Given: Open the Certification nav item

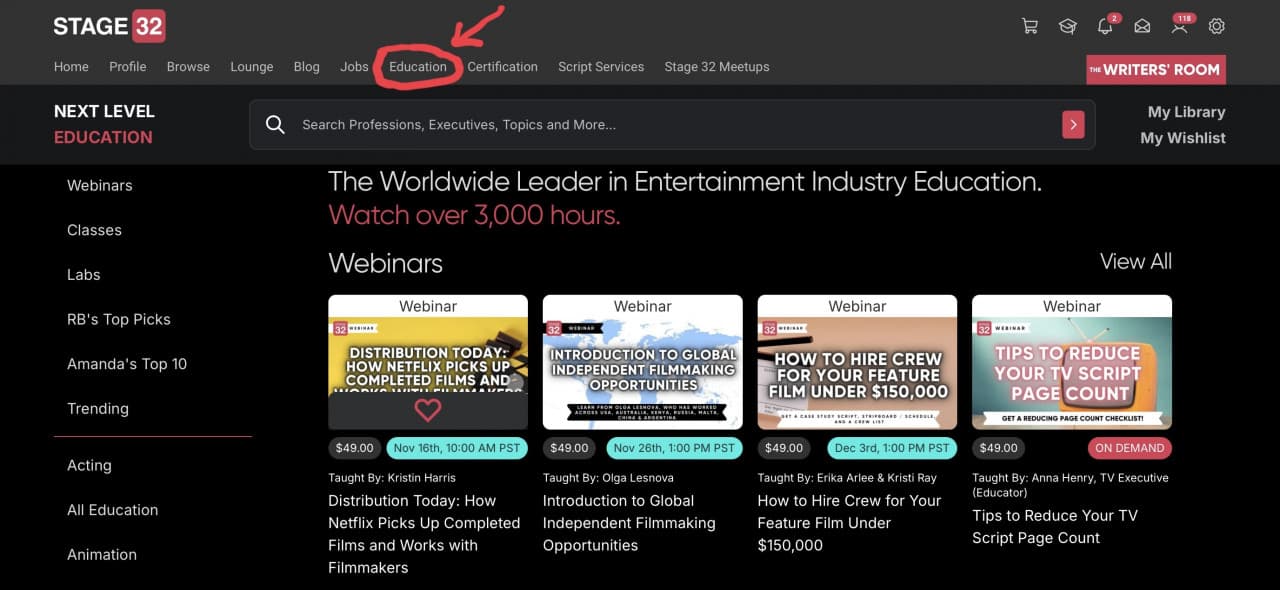Looking at the screenshot, I should click(503, 67).
